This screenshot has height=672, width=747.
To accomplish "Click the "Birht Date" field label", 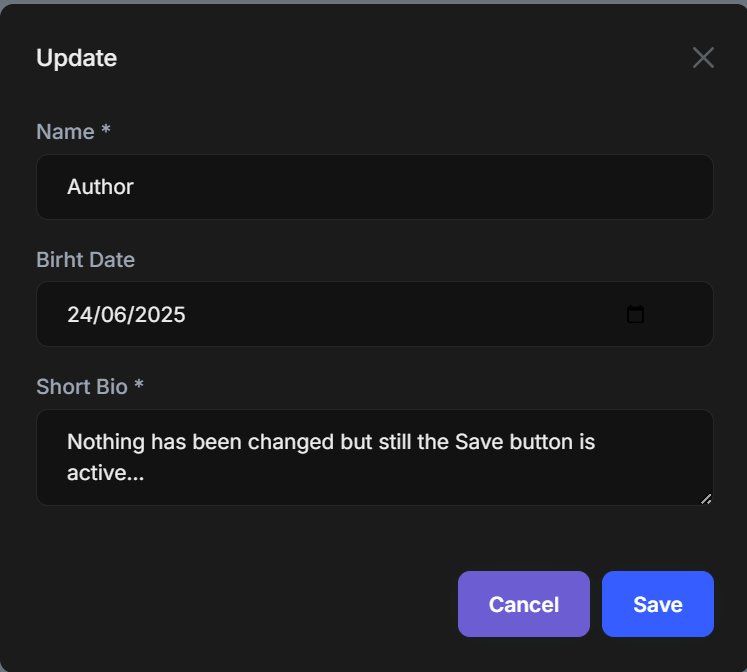I will coord(85,260).
